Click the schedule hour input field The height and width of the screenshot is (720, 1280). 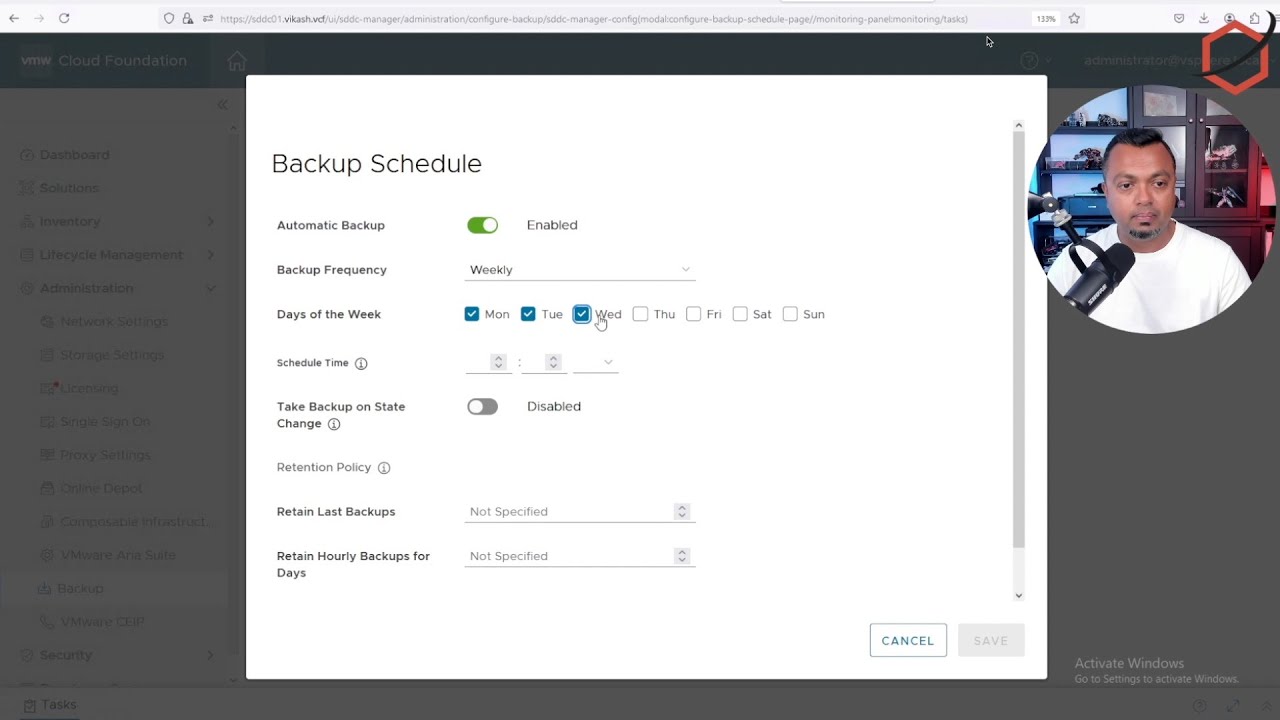click(x=478, y=362)
